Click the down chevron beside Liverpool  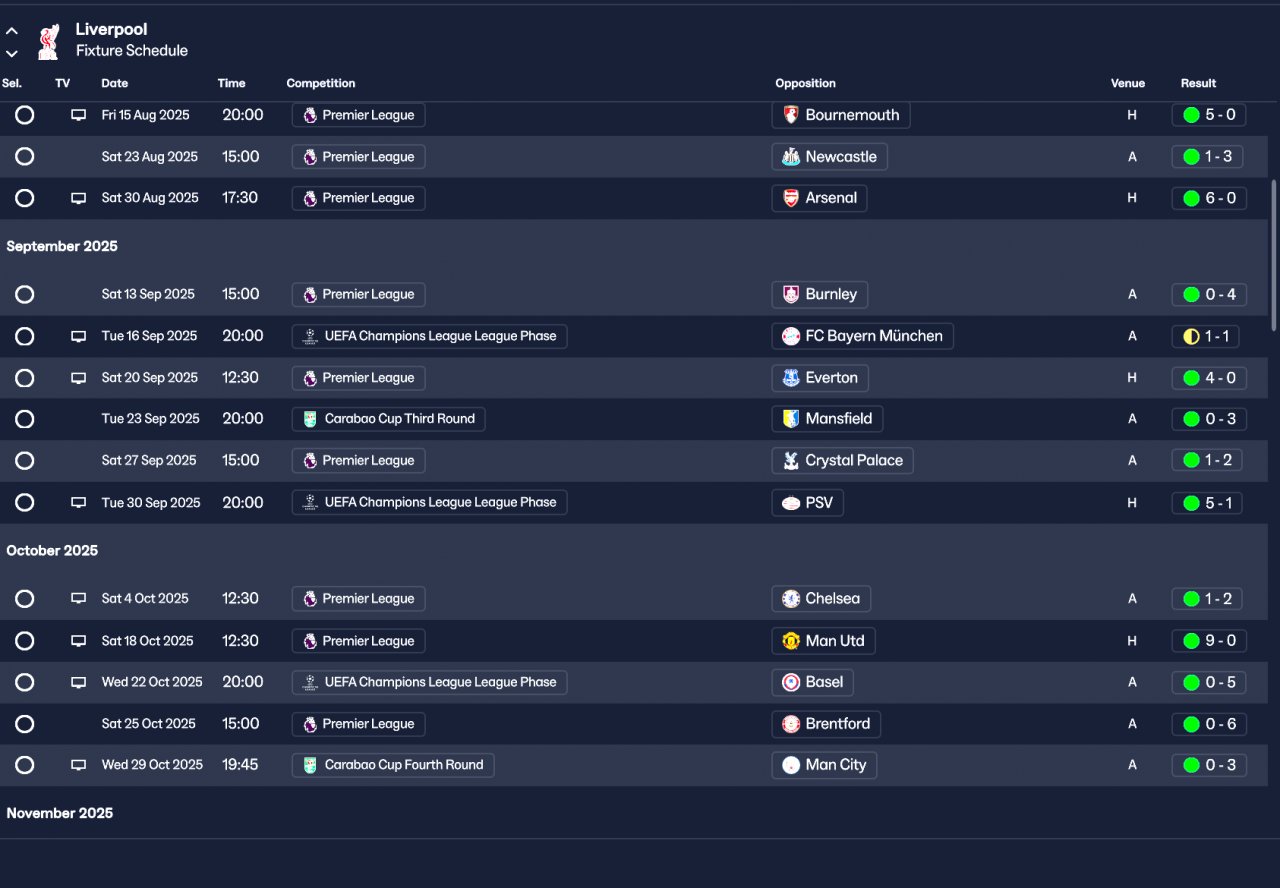coord(12,53)
